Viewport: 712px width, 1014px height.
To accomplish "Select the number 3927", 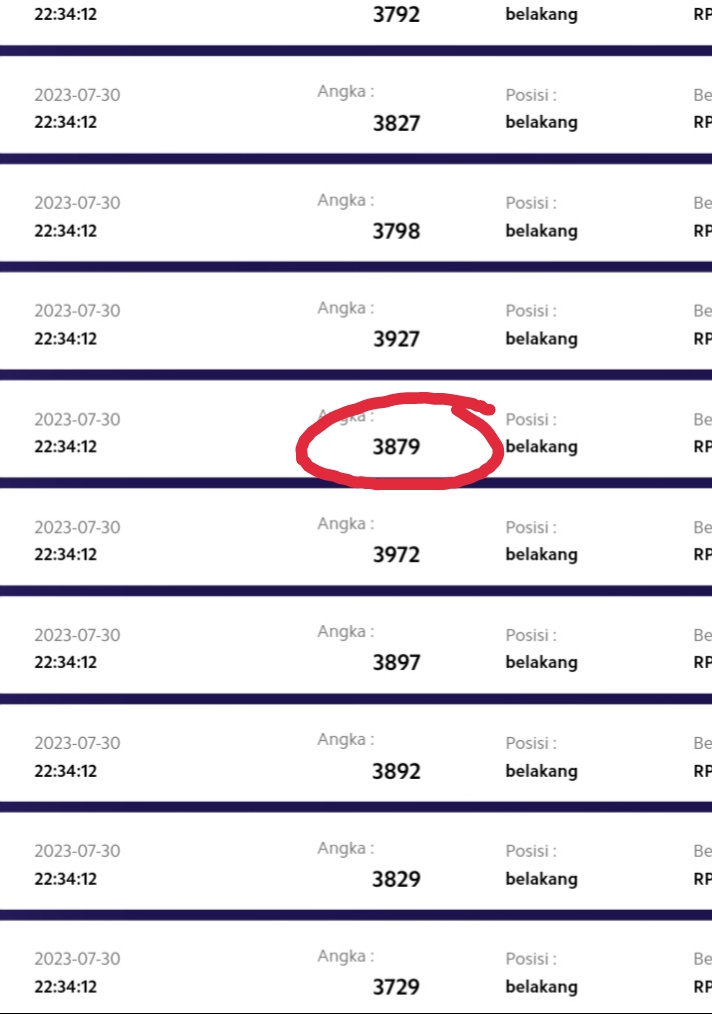I will [396, 339].
